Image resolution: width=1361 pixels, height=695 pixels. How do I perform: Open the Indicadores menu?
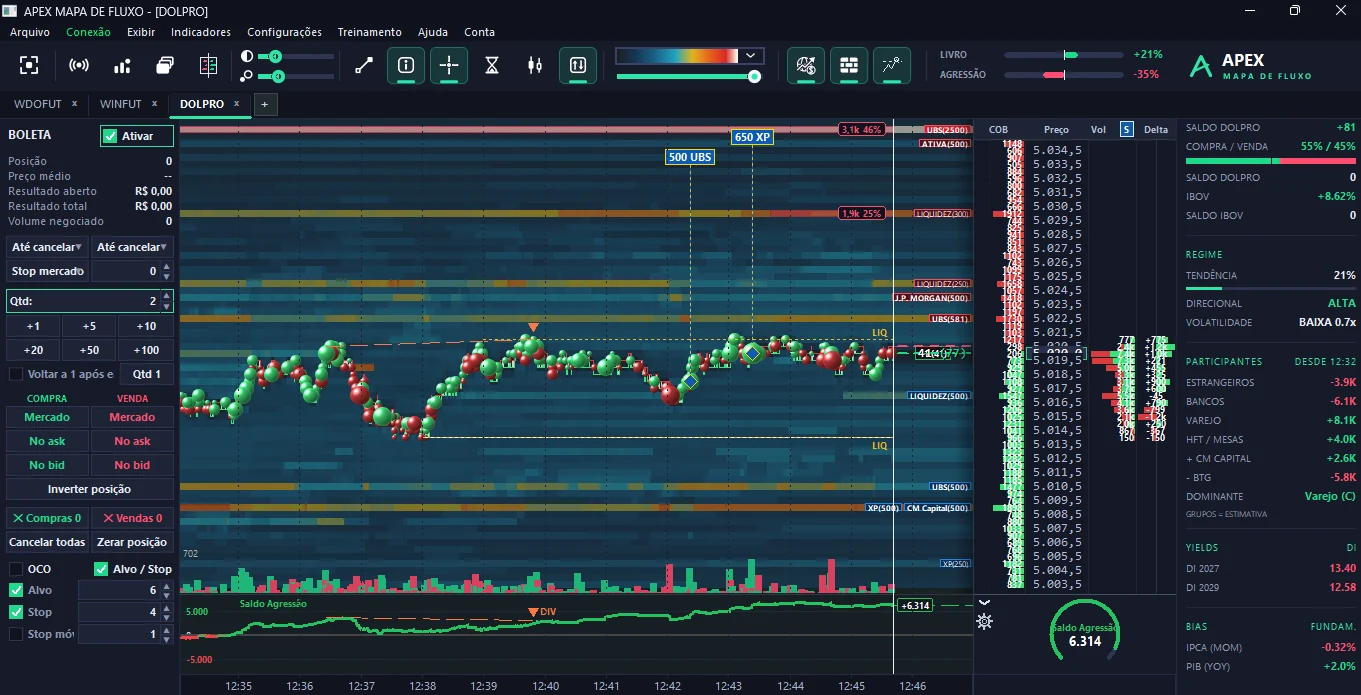pos(201,32)
